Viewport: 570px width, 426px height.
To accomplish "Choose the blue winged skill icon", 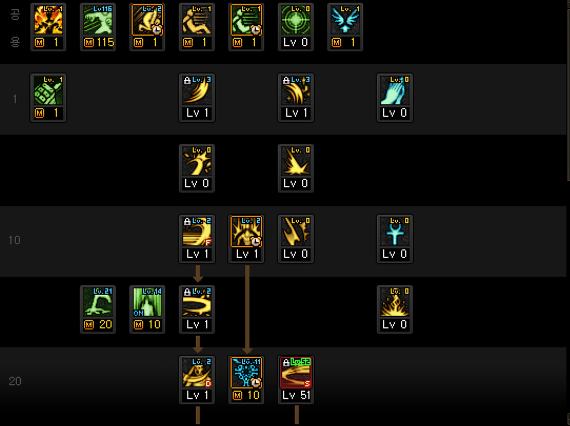I will pos(345,27).
